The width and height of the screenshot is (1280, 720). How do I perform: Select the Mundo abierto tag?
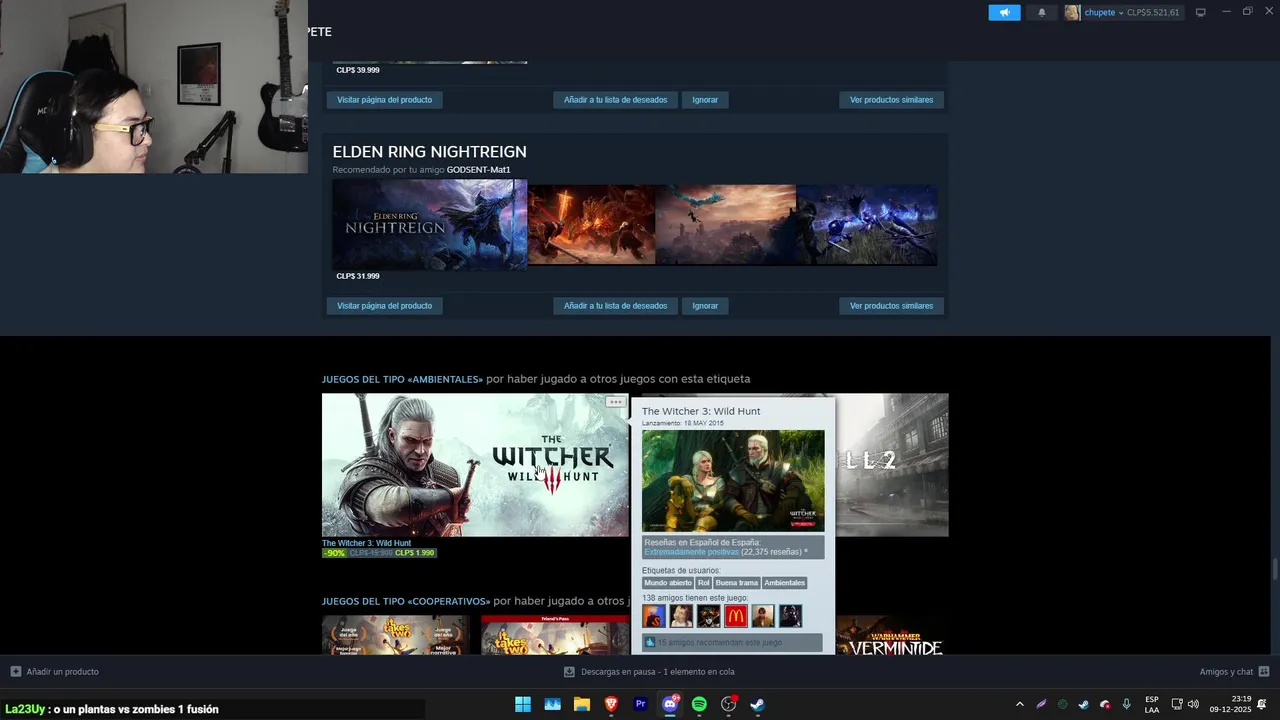click(667, 583)
